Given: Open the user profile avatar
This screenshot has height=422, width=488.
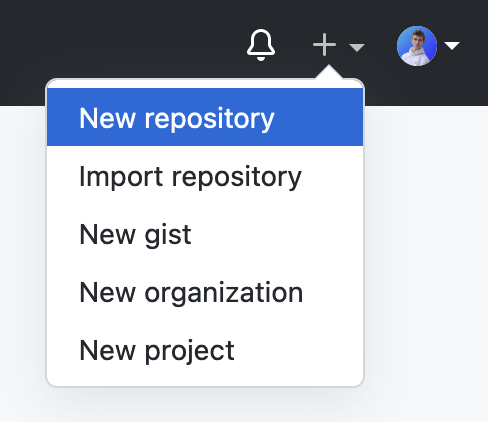Looking at the screenshot, I should click(417, 46).
